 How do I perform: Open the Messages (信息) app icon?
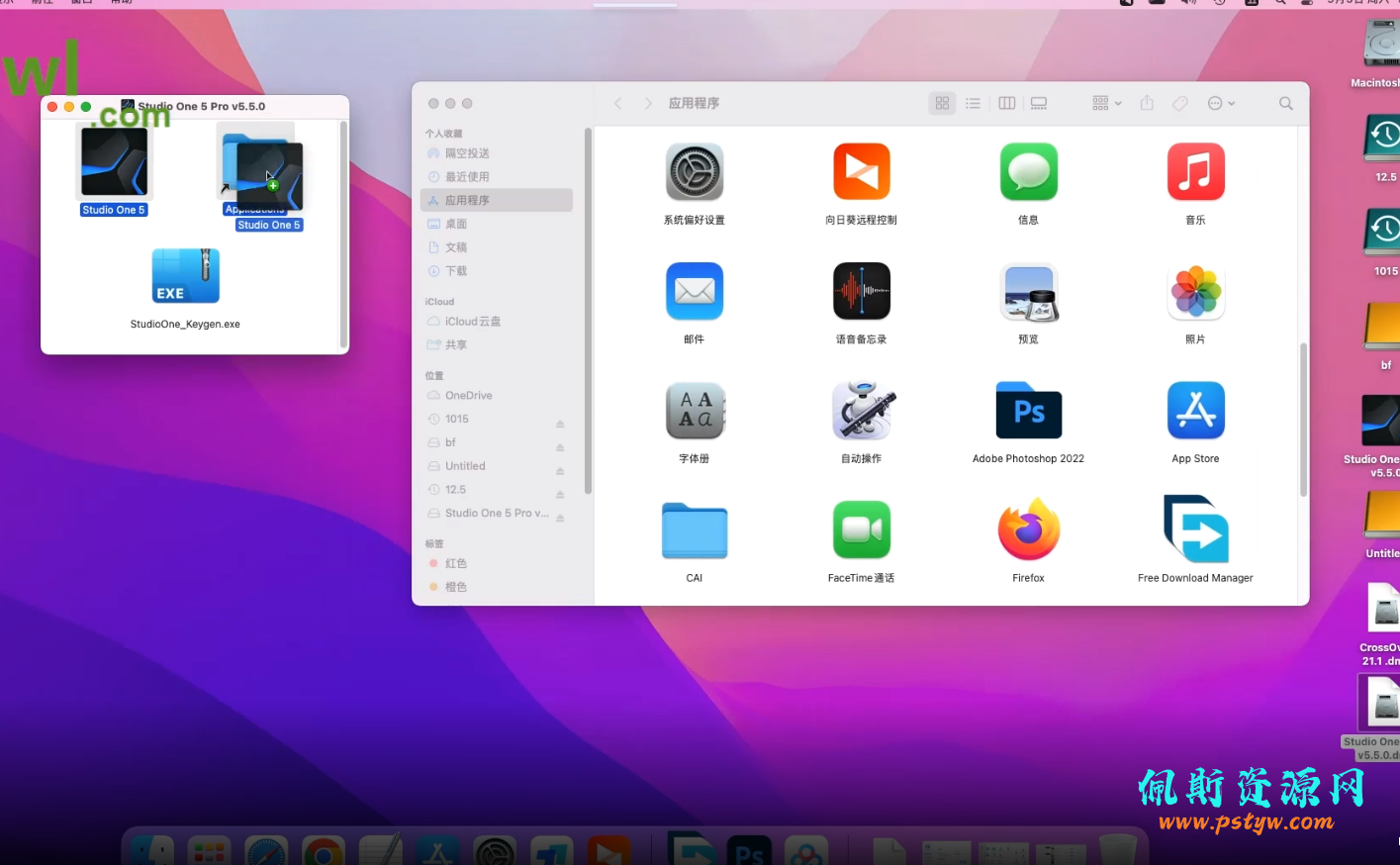click(1029, 172)
